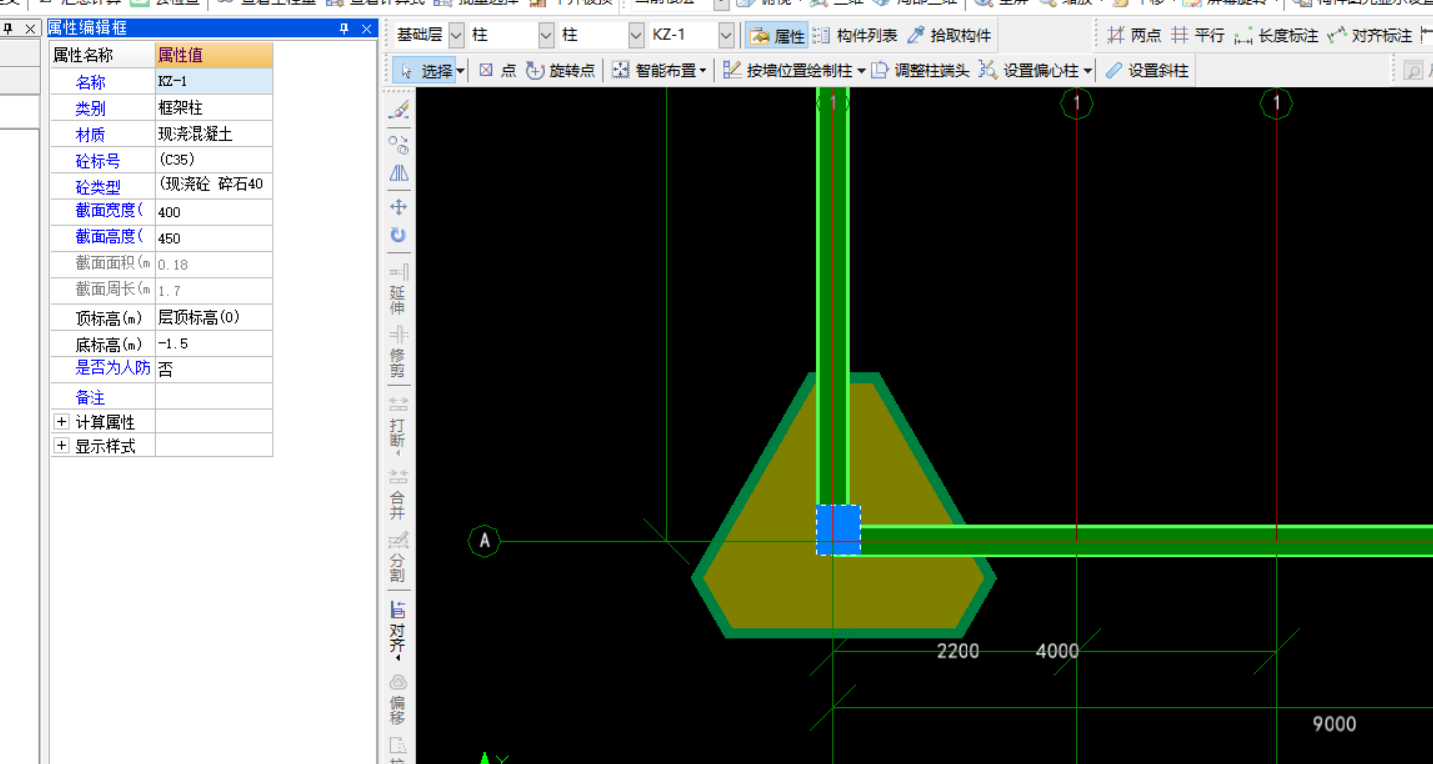Edit the 截面高度 value 450

pyautogui.click(x=214, y=238)
